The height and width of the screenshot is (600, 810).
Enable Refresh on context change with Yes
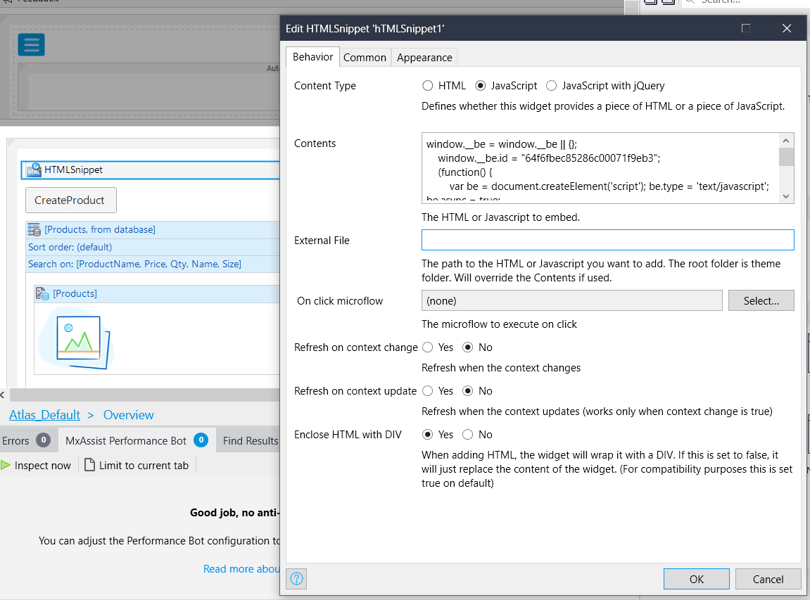[430, 347]
